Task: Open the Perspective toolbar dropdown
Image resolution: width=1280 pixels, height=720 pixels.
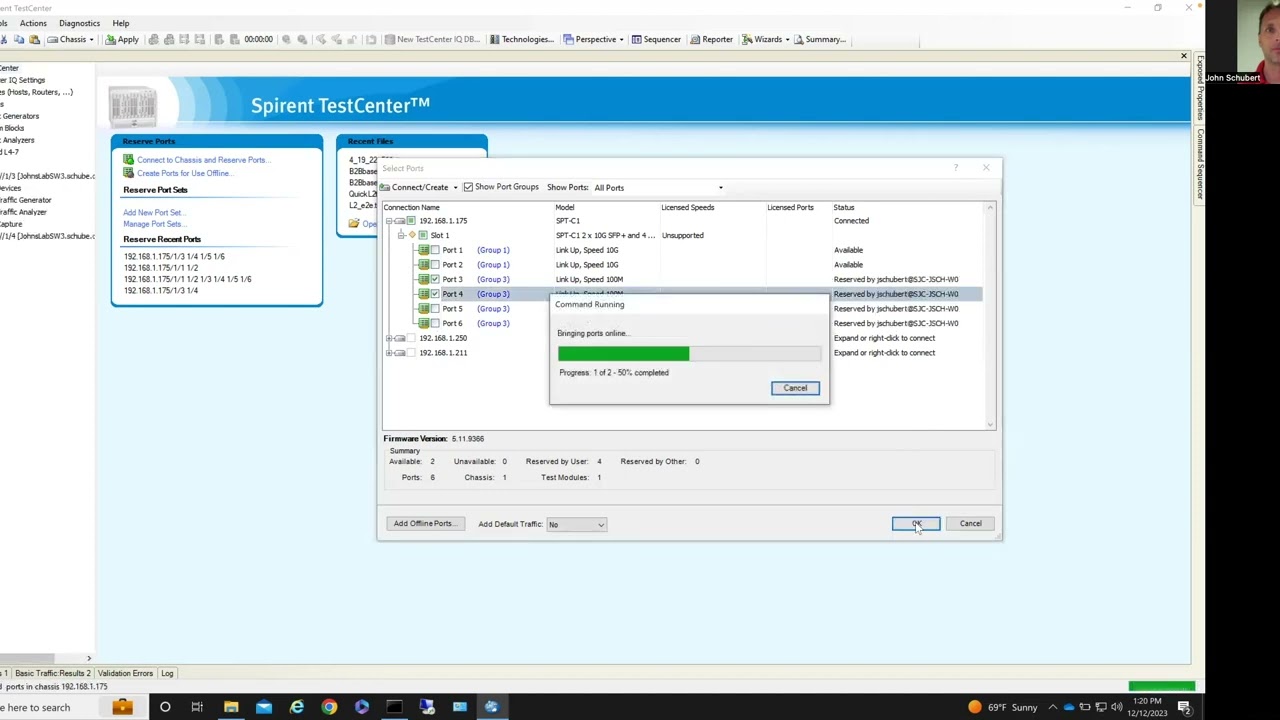Action: pos(593,40)
